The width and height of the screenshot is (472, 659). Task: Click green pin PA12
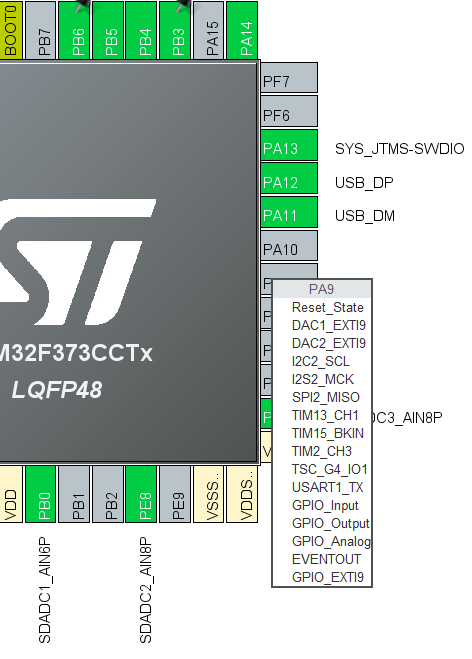[289, 179]
